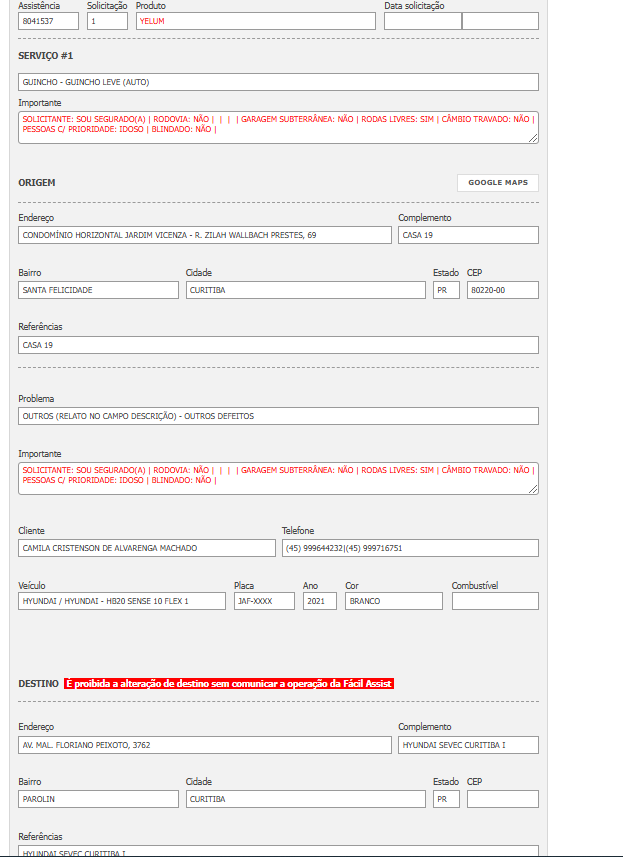Click origin Complemento field CASA 19
This screenshot has width=623, height=857.
[468, 235]
